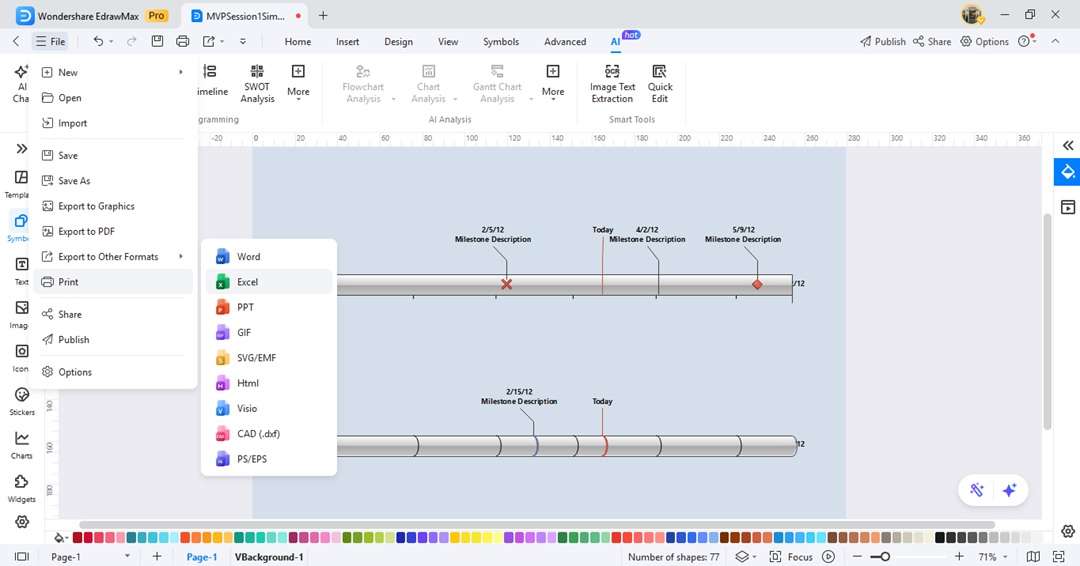
Task: Select Excel in export formats submenu
Action: (269, 282)
